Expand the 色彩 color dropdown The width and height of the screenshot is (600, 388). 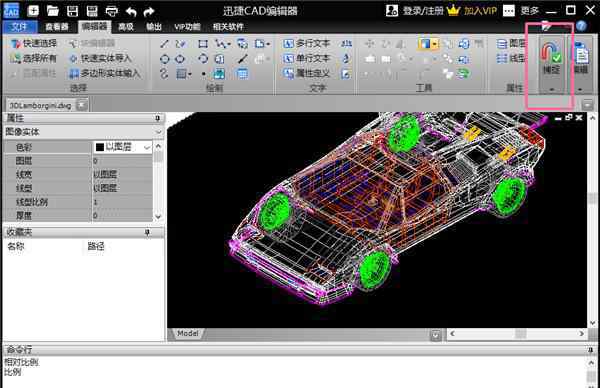click(x=147, y=147)
